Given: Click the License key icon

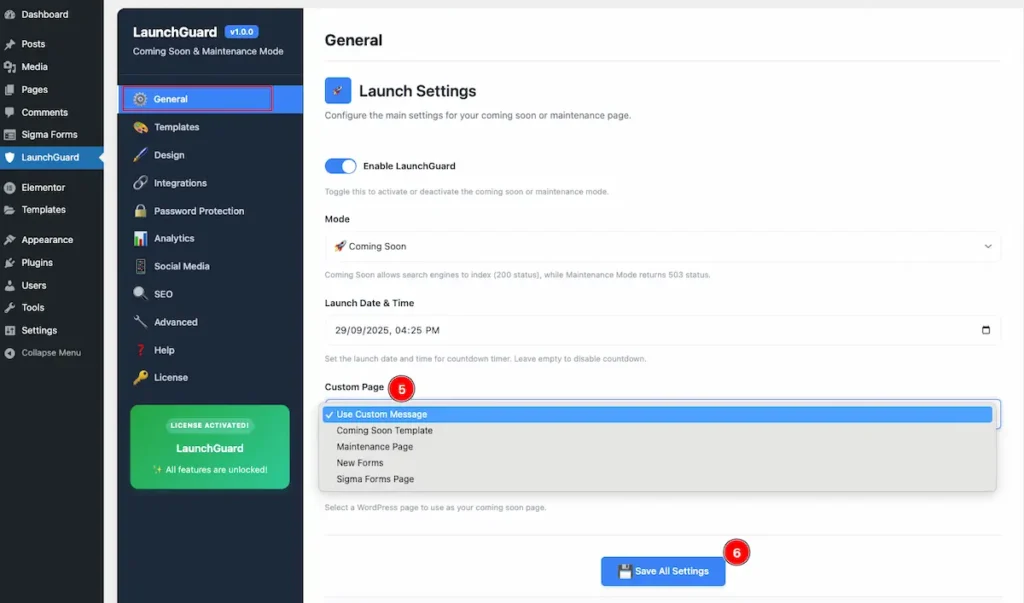Looking at the screenshot, I should coord(140,378).
